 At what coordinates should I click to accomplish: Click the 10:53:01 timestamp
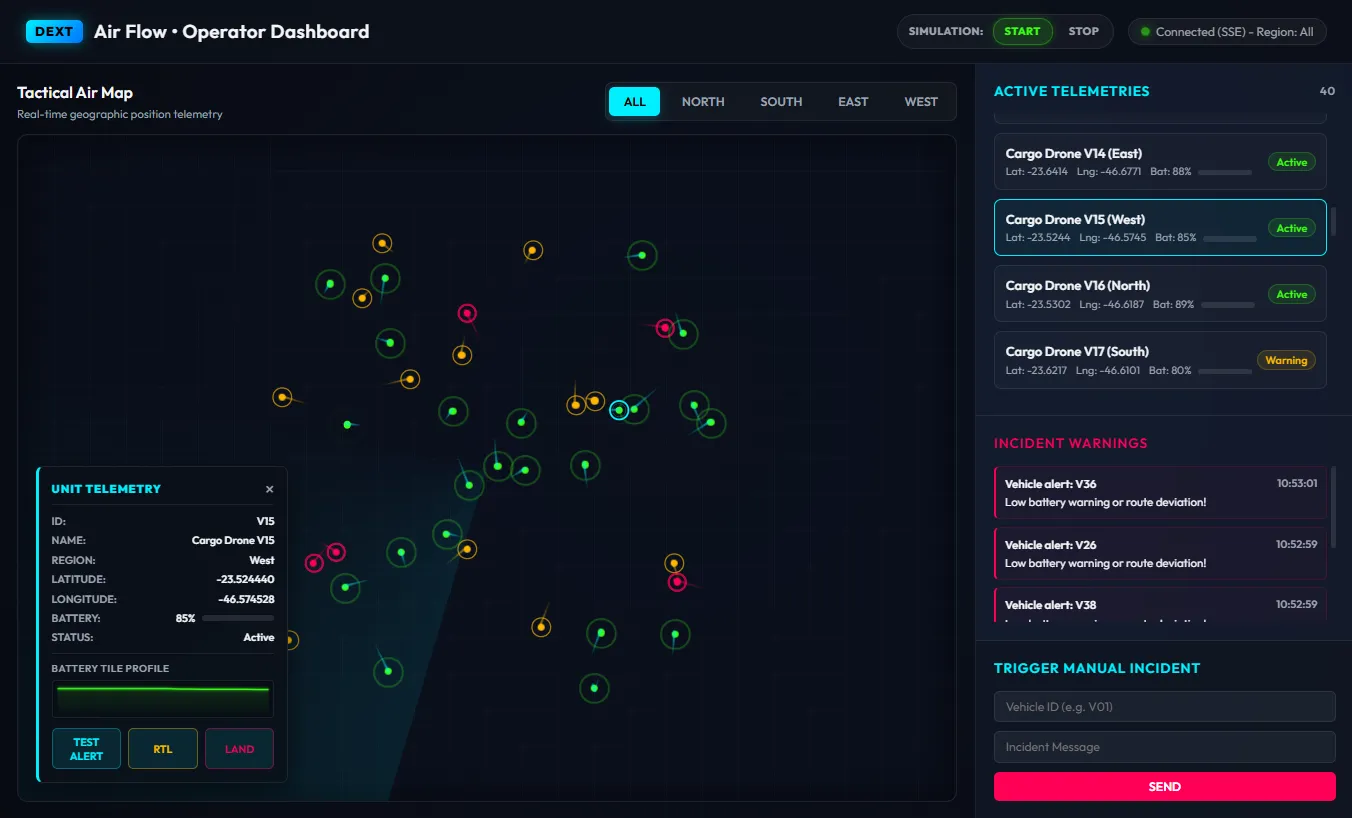(1297, 483)
